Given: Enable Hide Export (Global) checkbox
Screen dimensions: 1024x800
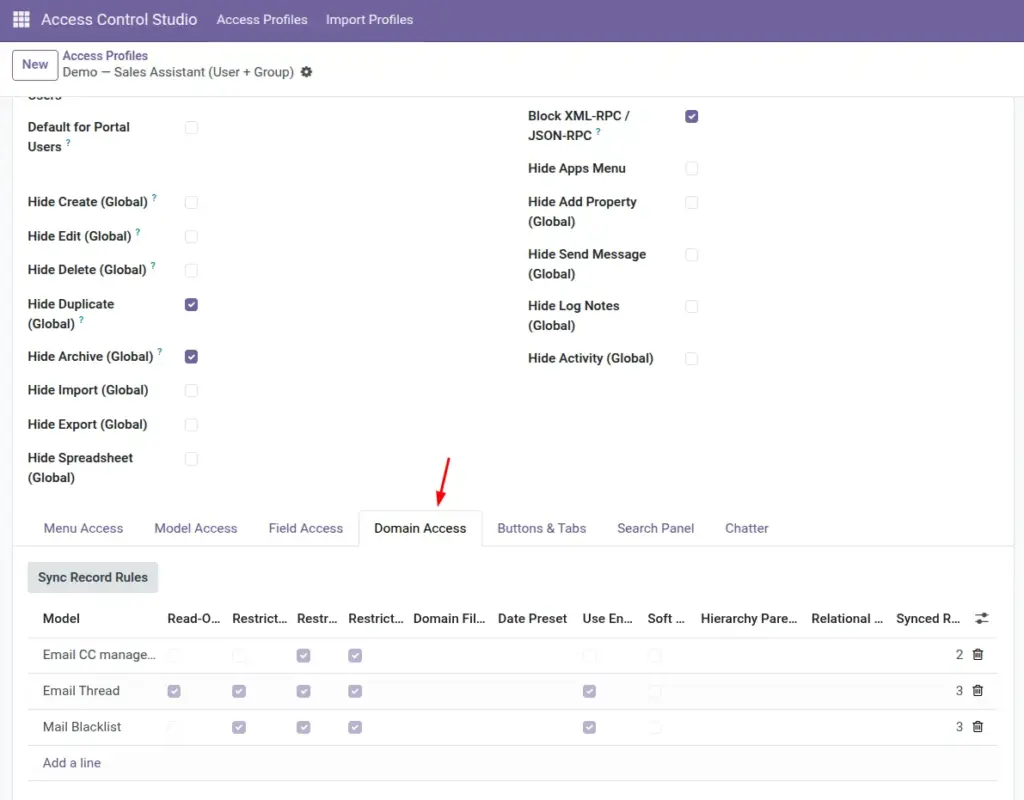Looking at the screenshot, I should click(x=191, y=424).
